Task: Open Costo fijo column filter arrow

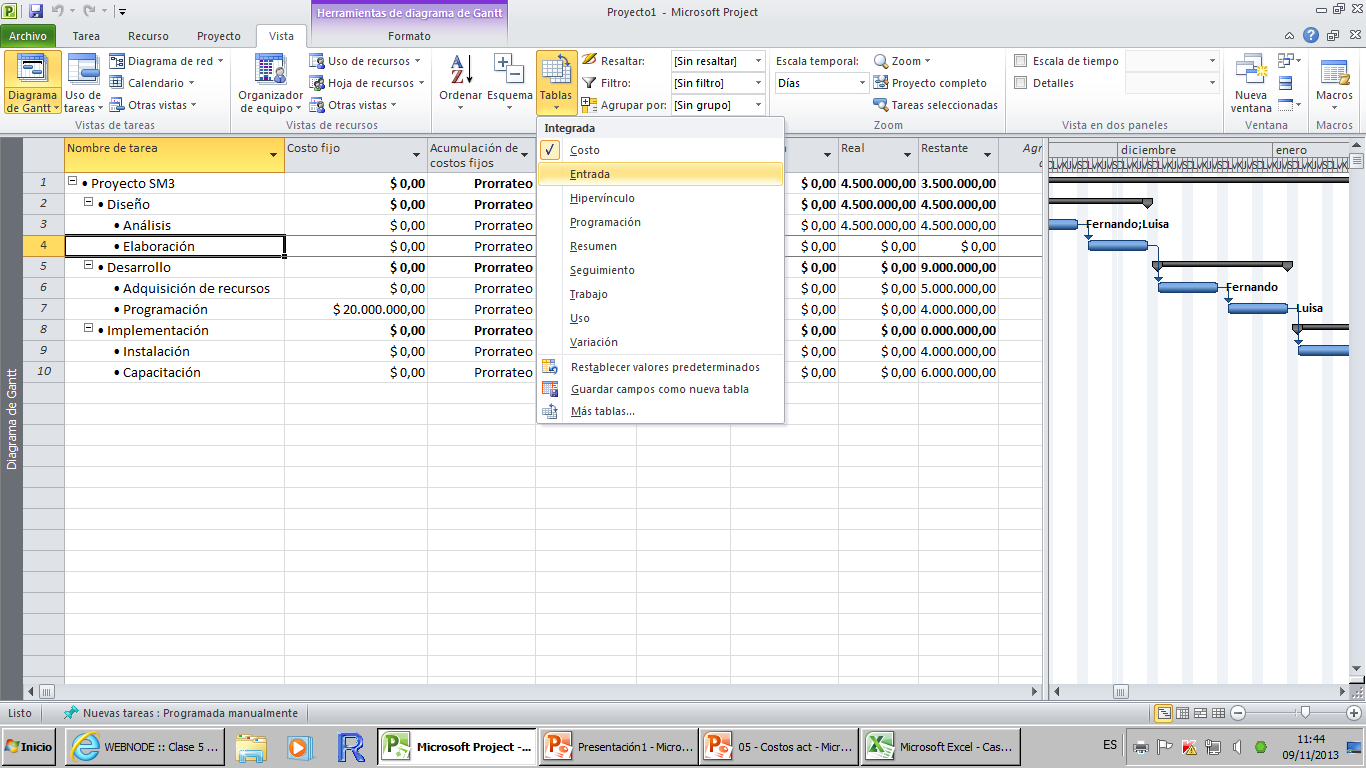Action: pyautogui.click(x=417, y=155)
